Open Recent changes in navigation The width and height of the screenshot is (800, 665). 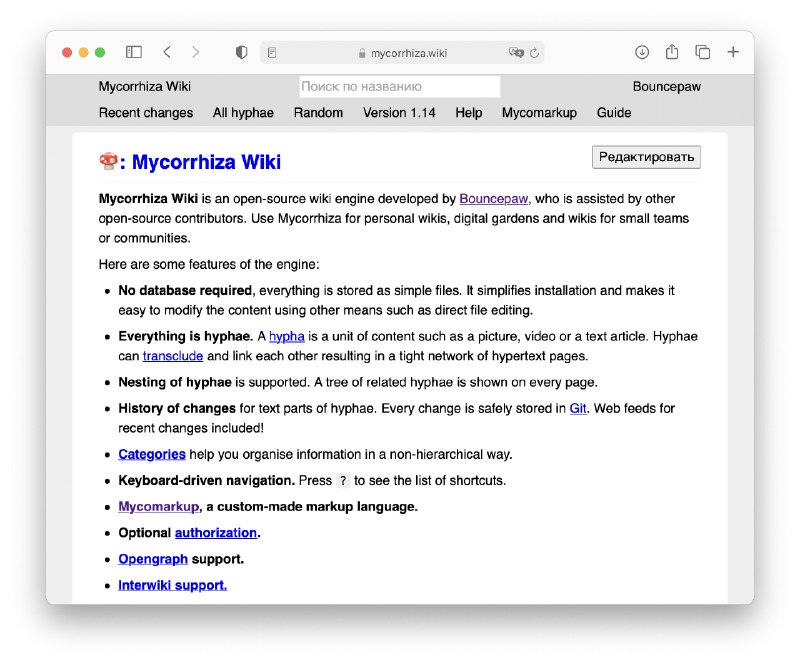(146, 112)
